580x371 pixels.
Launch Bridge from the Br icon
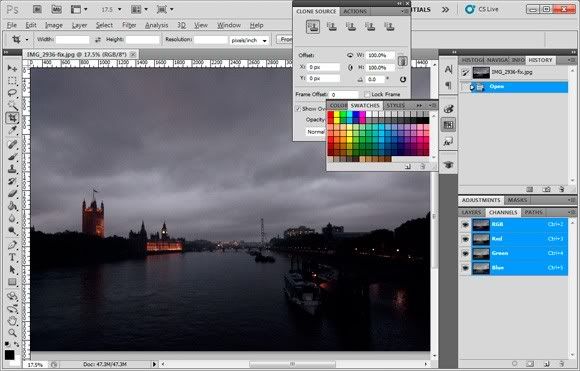coord(37,9)
